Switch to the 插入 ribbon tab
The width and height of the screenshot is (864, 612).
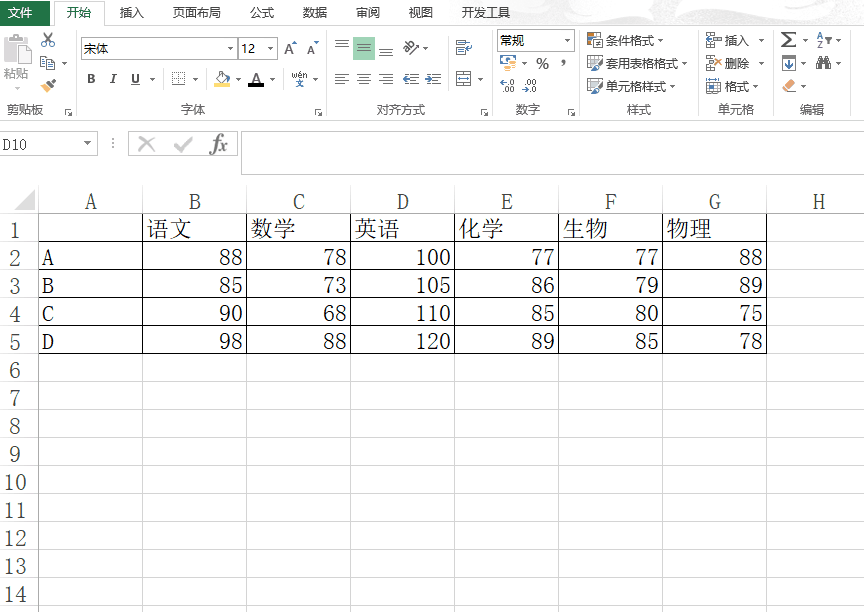pos(132,12)
